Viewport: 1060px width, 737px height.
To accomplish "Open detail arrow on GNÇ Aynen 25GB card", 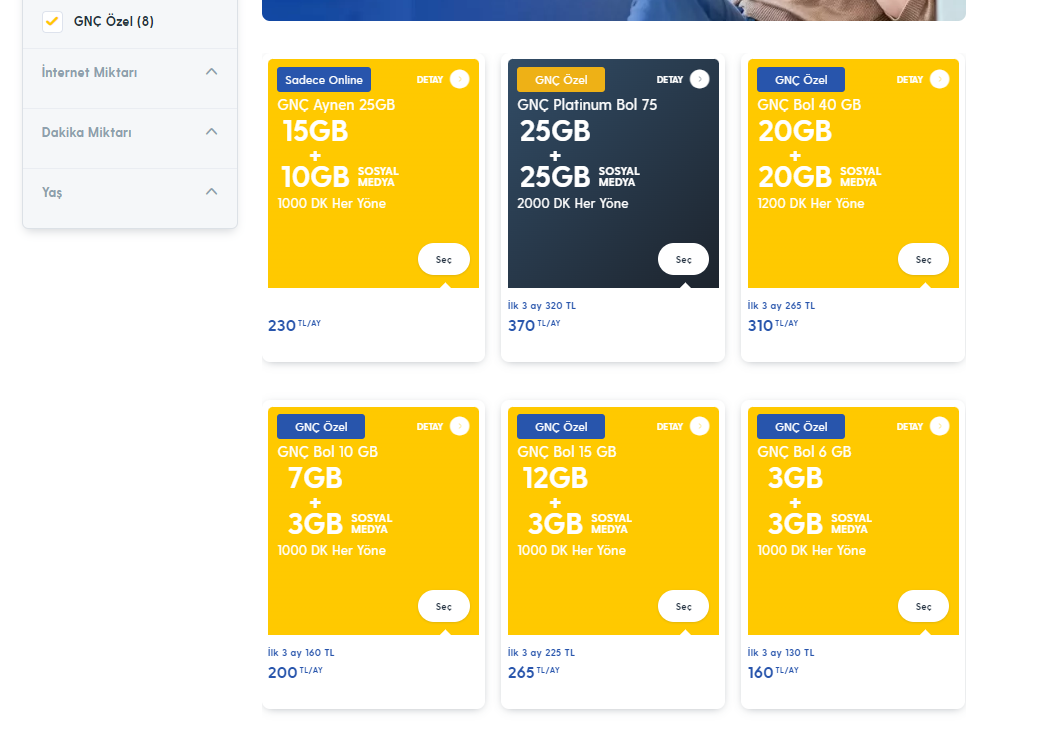I will pos(459,80).
